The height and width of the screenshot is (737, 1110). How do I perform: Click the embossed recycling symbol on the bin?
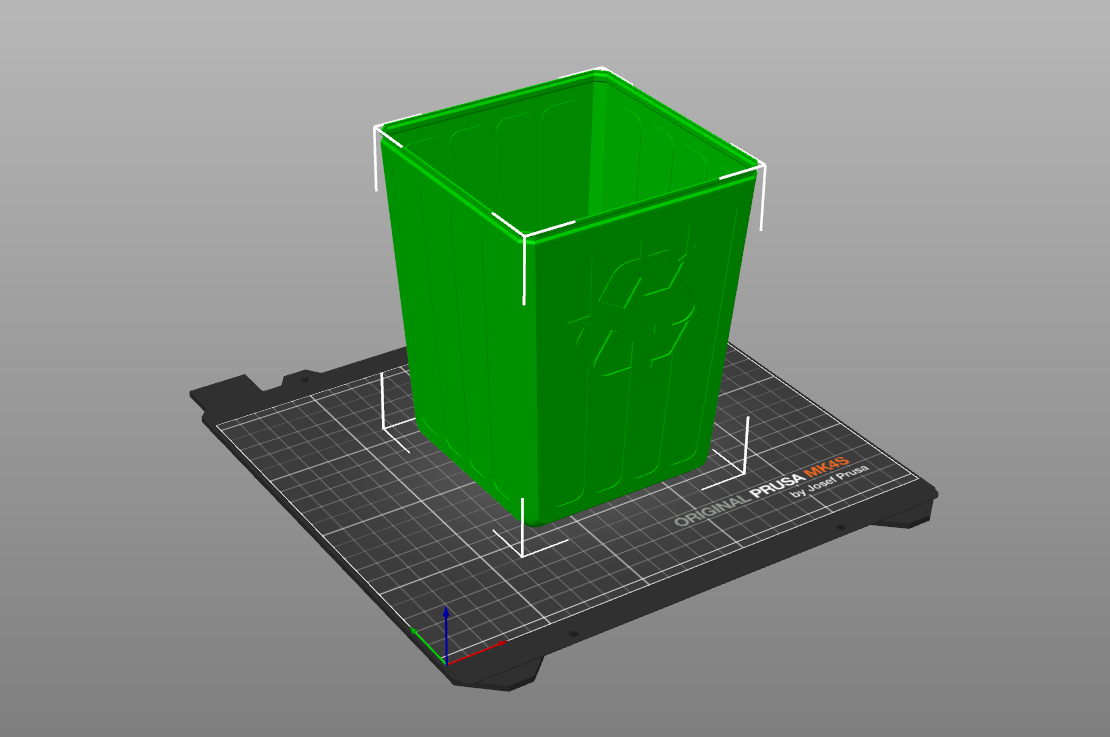click(x=631, y=312)
